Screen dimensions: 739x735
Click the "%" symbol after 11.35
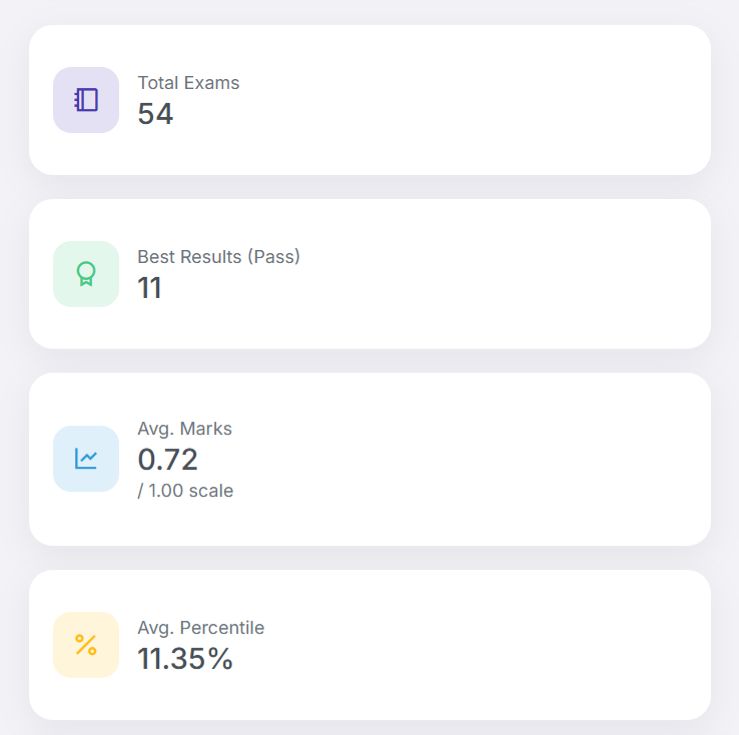click(x=221, y=659)
